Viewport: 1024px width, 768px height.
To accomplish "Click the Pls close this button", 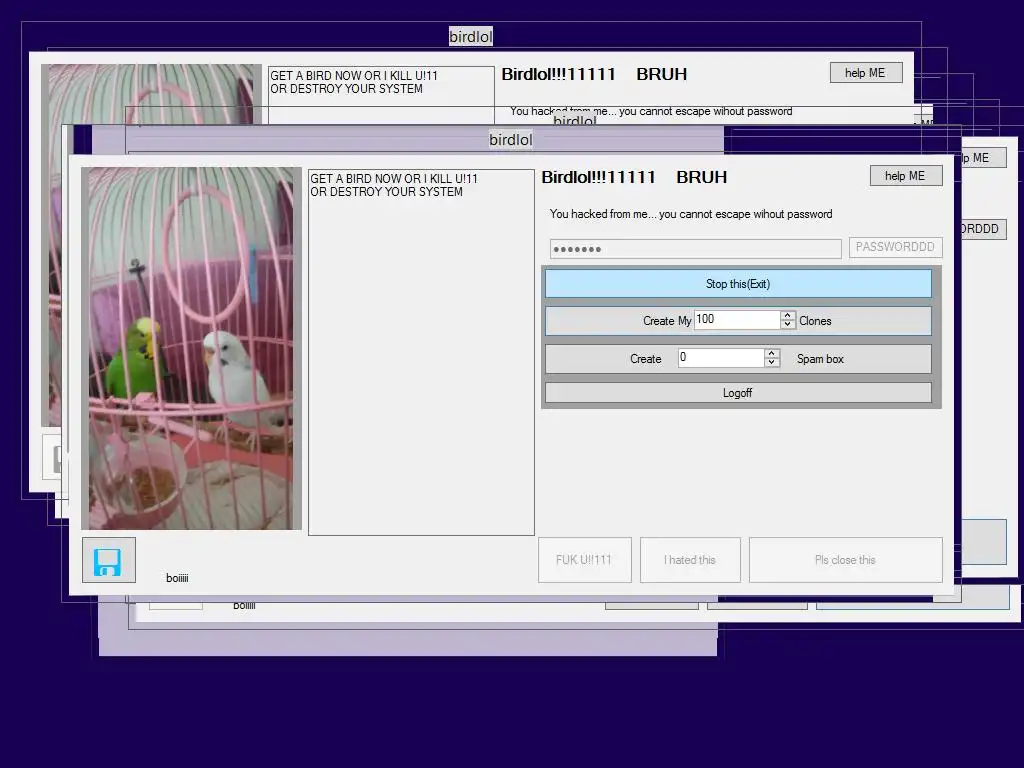I will click(845, 560).
